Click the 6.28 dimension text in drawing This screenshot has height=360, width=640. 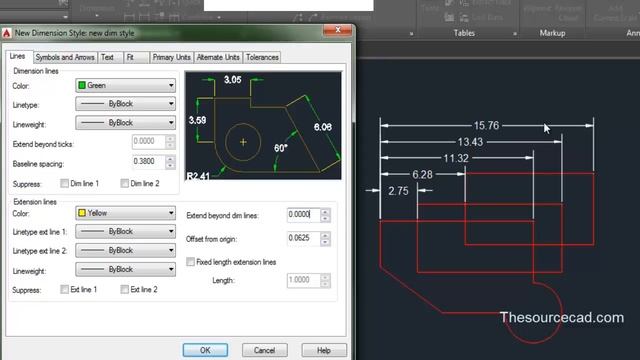pyautogui.click(x=422, y=175)
